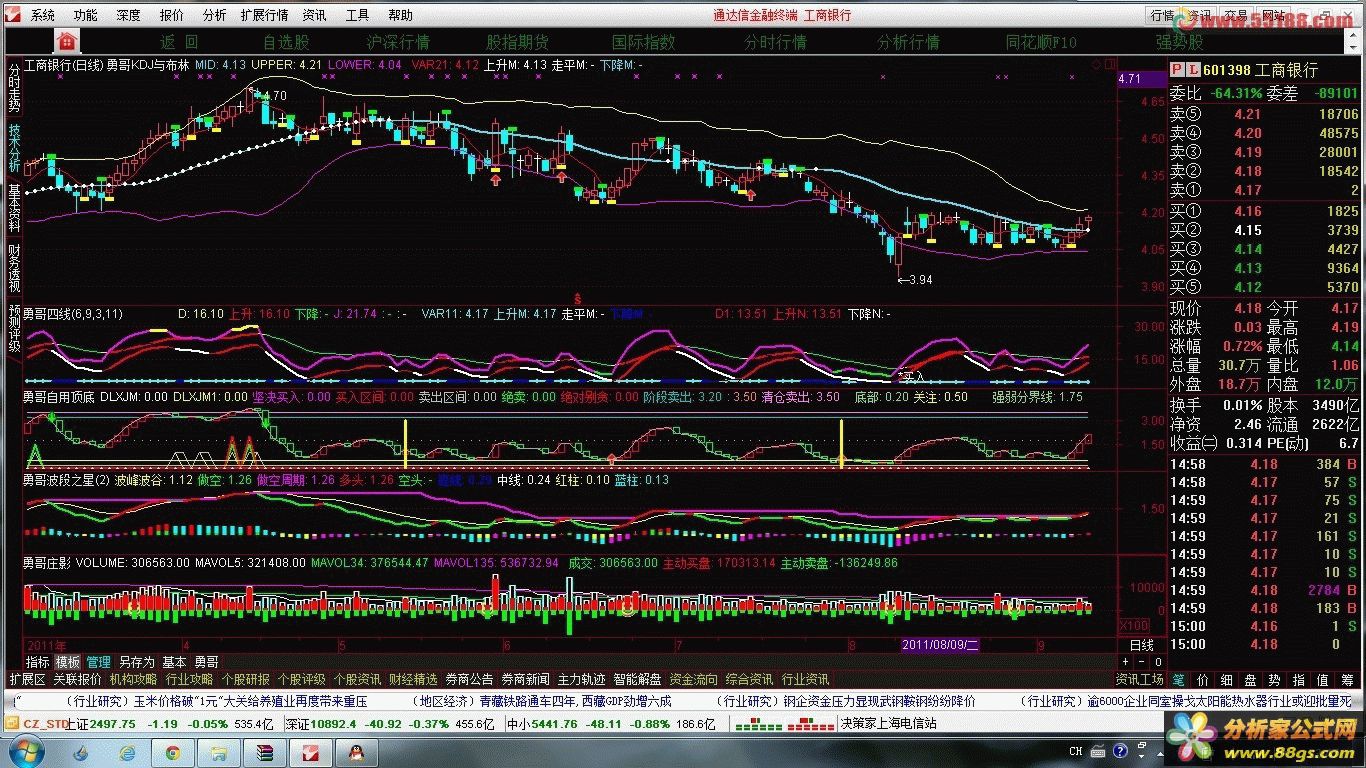The width and height of the screenshot is (1366, 768).
Task: Click the X100 volume scale label
Action: pyautogui.click(x=1132, y=625)
